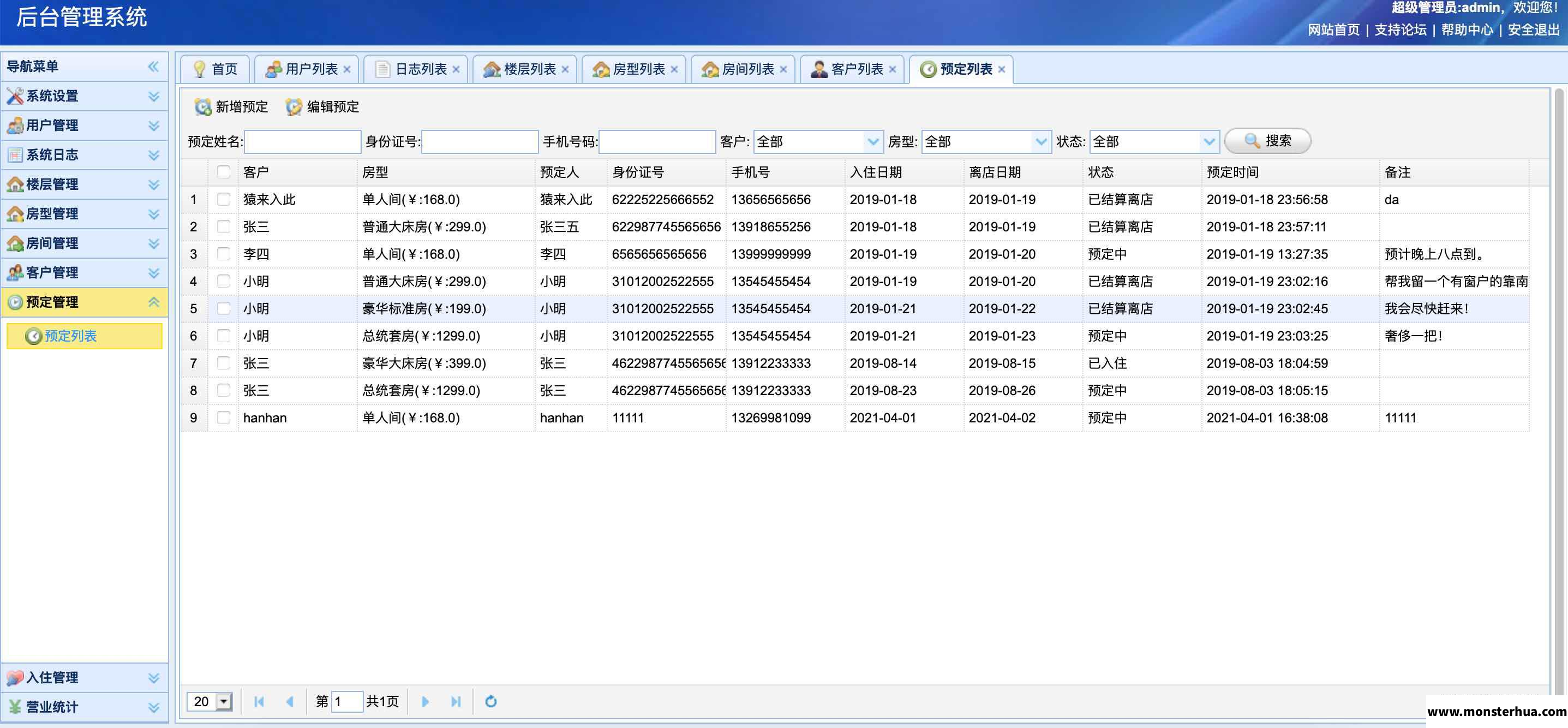The image size is (1568, 728).
Task: Switch to the 首页 tab
Action: point(215,69)
